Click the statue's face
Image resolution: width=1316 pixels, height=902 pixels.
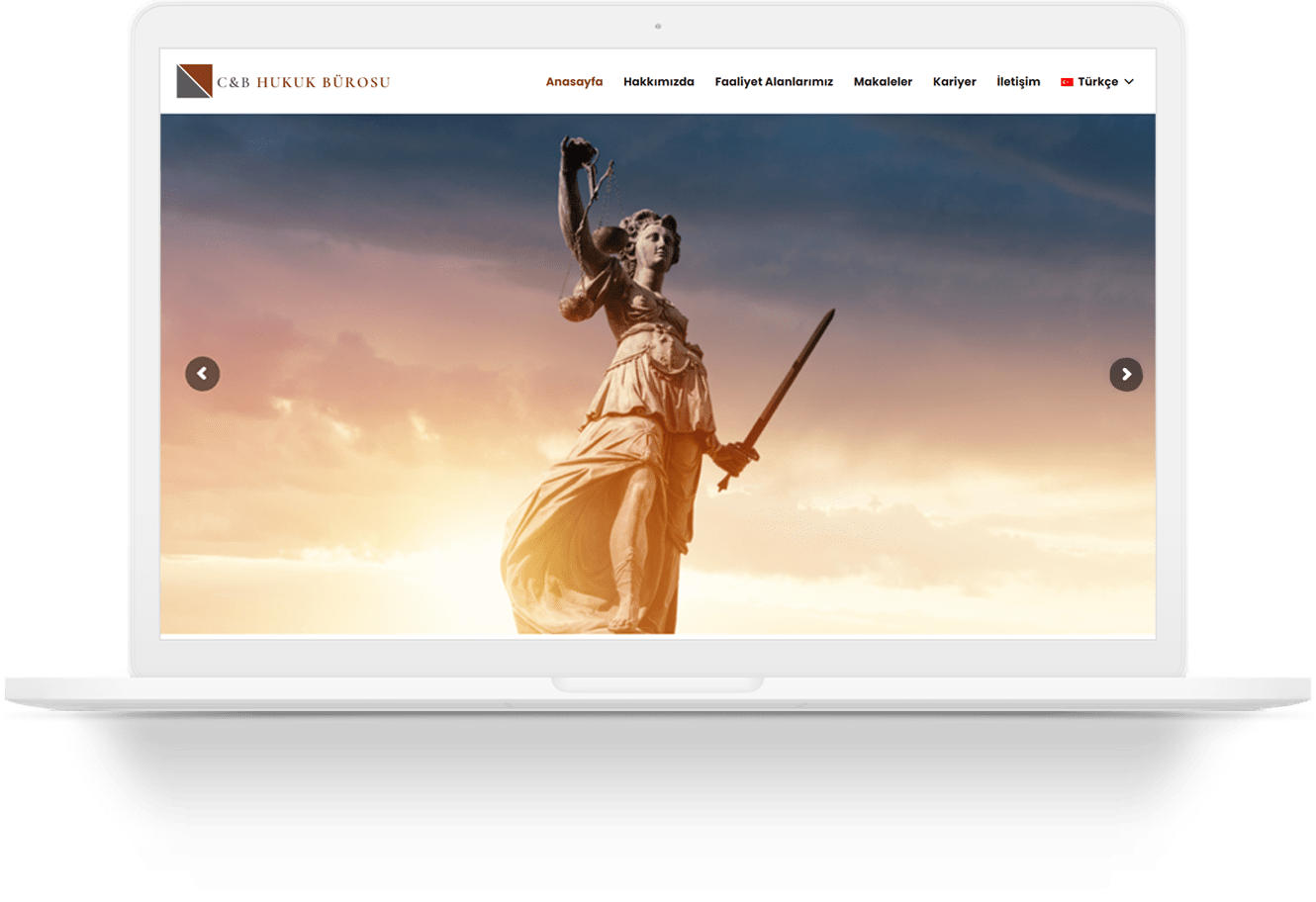[x=654, y=240]
